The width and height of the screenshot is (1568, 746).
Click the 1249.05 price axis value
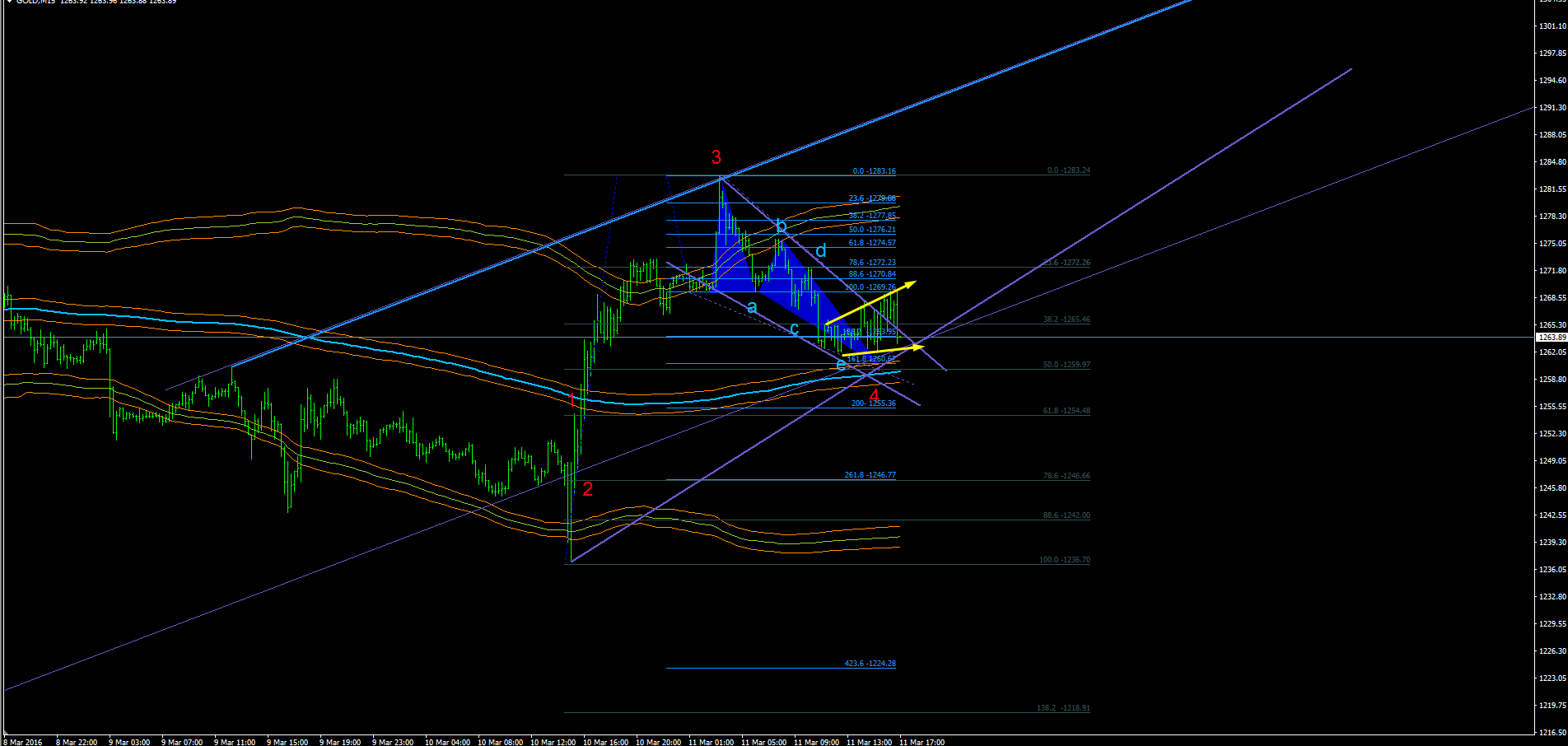click(1552, 461)
